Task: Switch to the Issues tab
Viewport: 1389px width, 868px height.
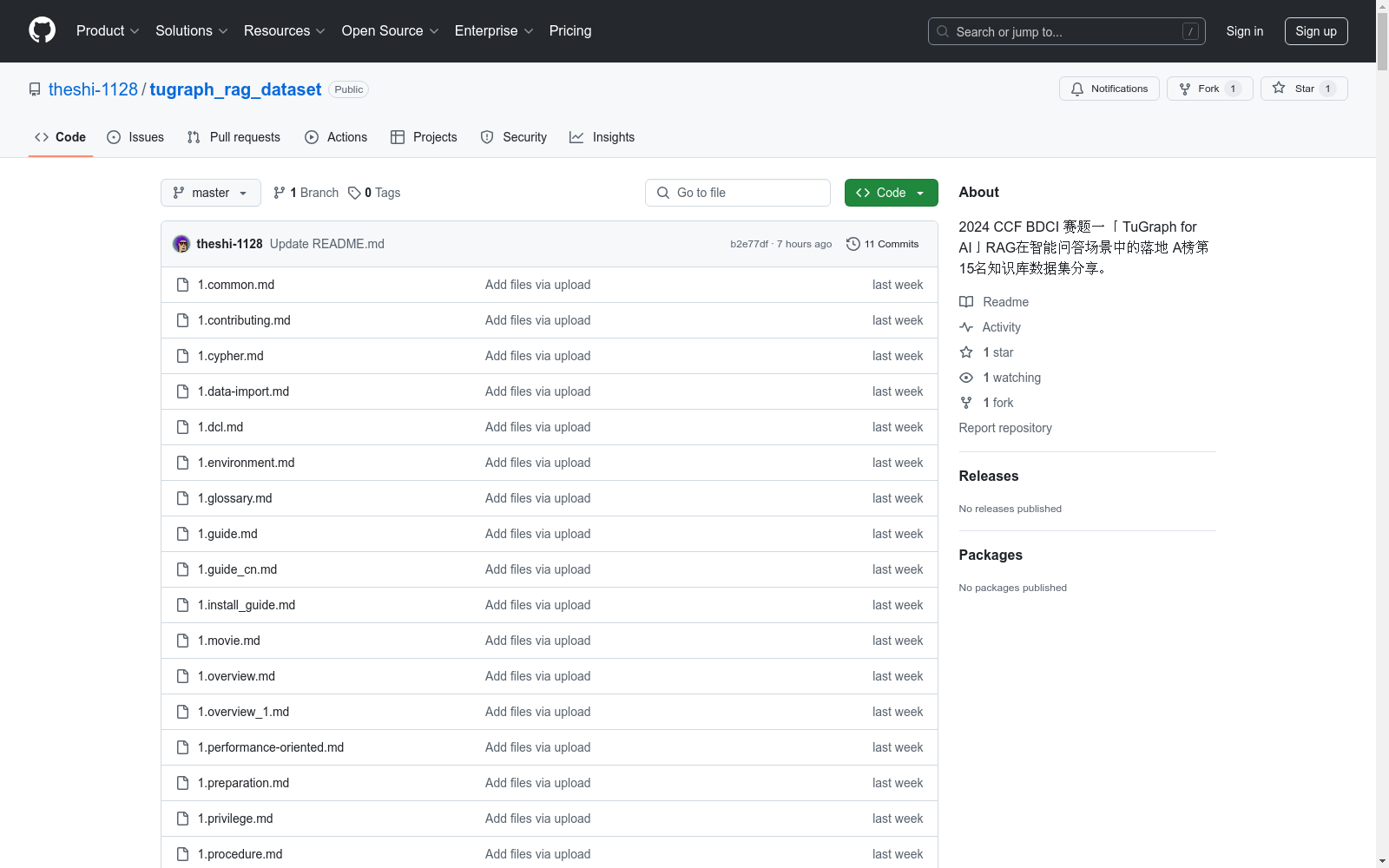Action: coord(135,137)
